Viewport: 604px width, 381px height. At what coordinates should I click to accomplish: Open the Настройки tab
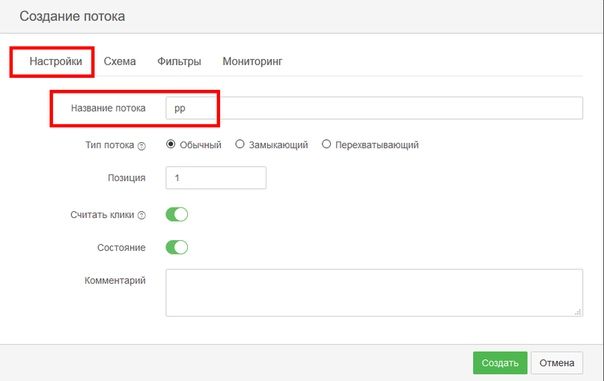[55, 61]
